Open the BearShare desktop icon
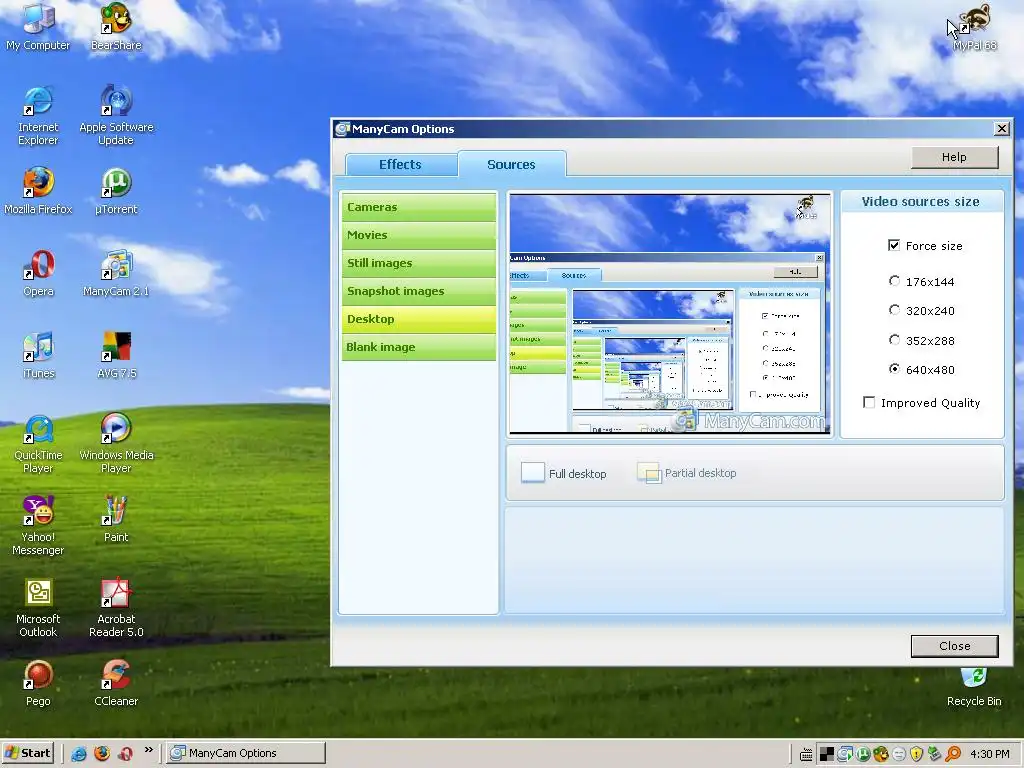The height and width of the screenshot is (768, 1024). (x=116, y=26)
